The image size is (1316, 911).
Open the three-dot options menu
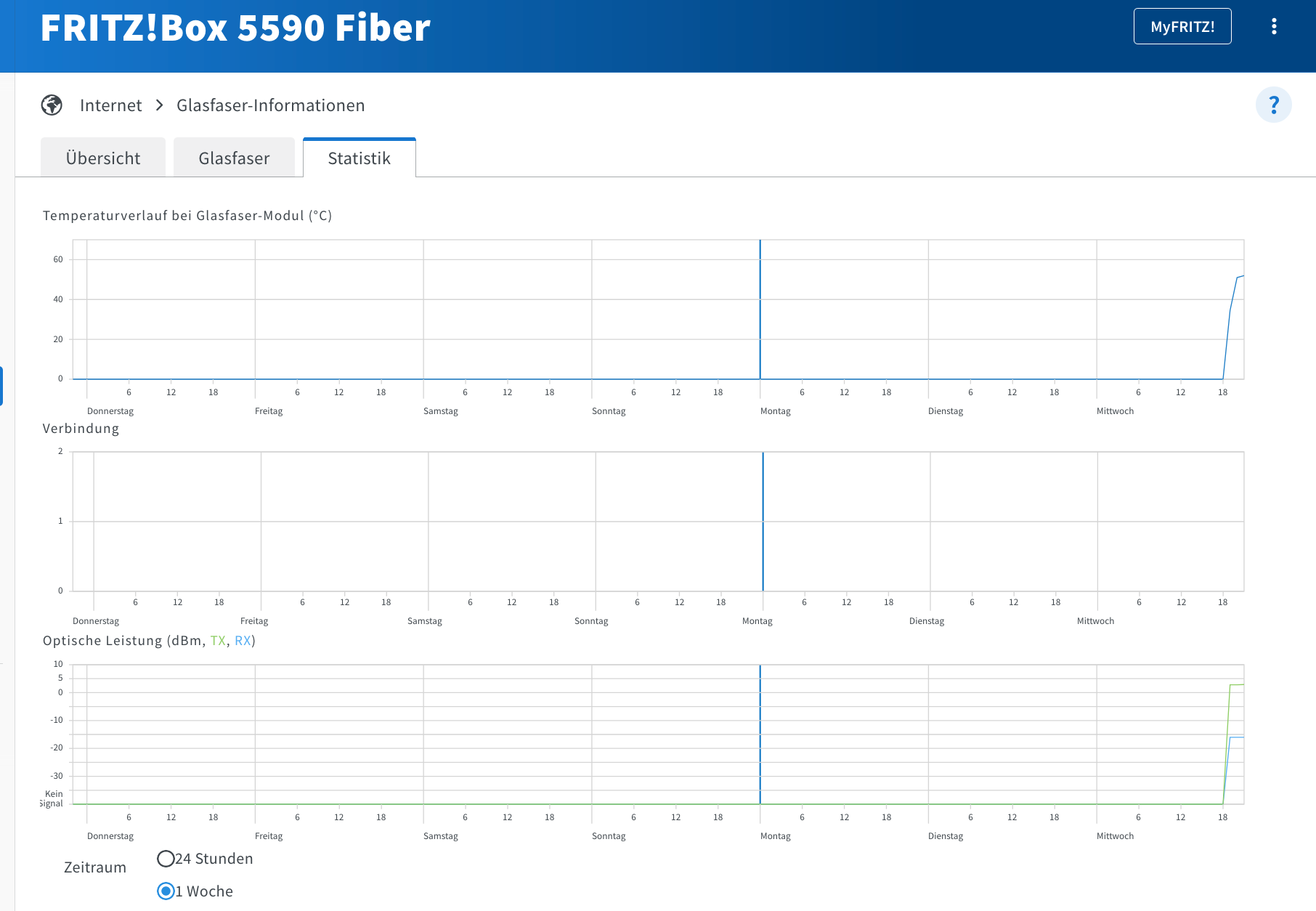(1274, 27)
